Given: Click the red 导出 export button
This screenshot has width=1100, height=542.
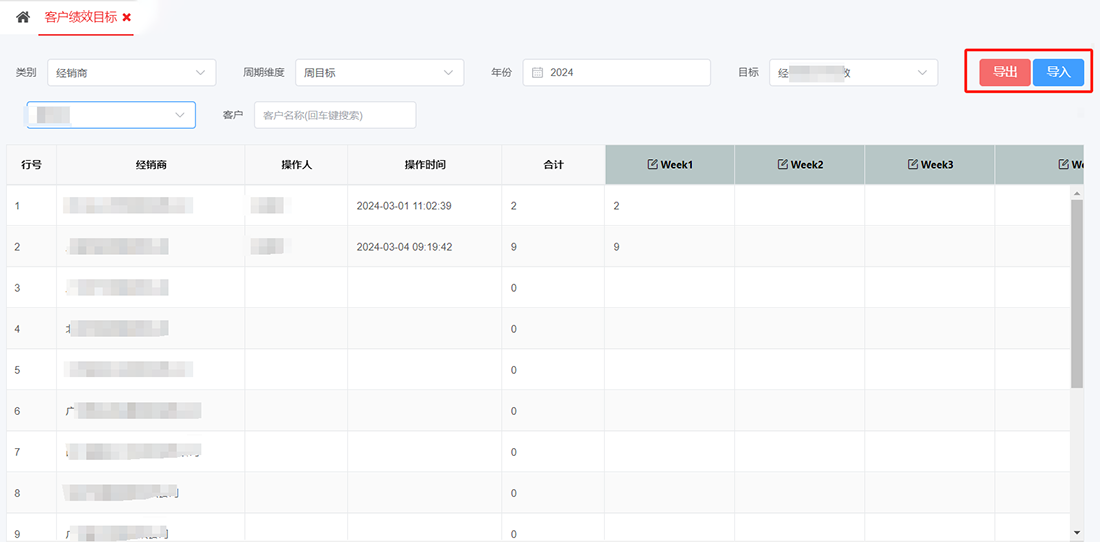Looking at the screenshot, I should coord(1005,72).
